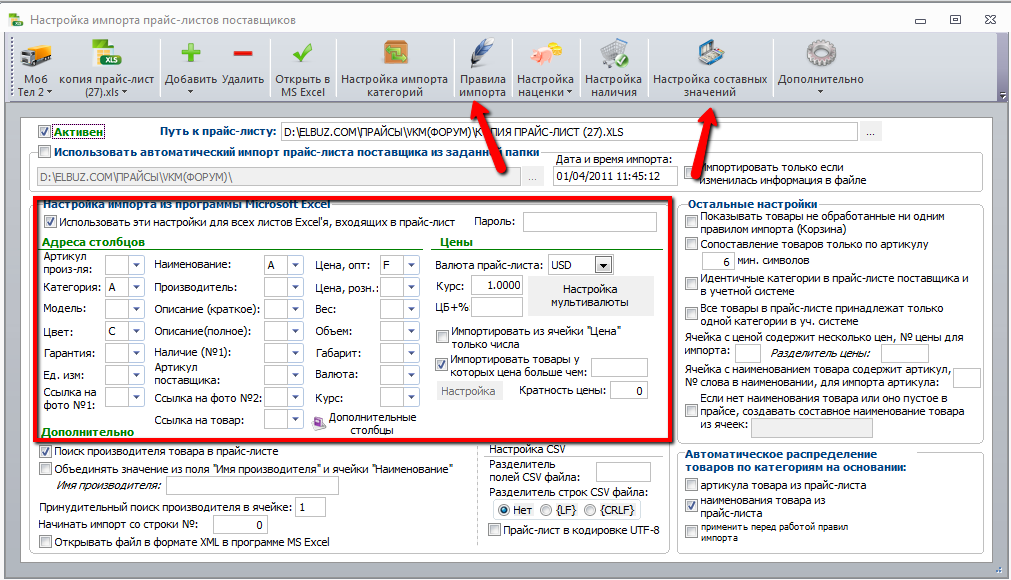This screenshot has width=1011, height=580.
Task: Click the 'Путь к прайс-листу' path field
Action: (569, 132)
